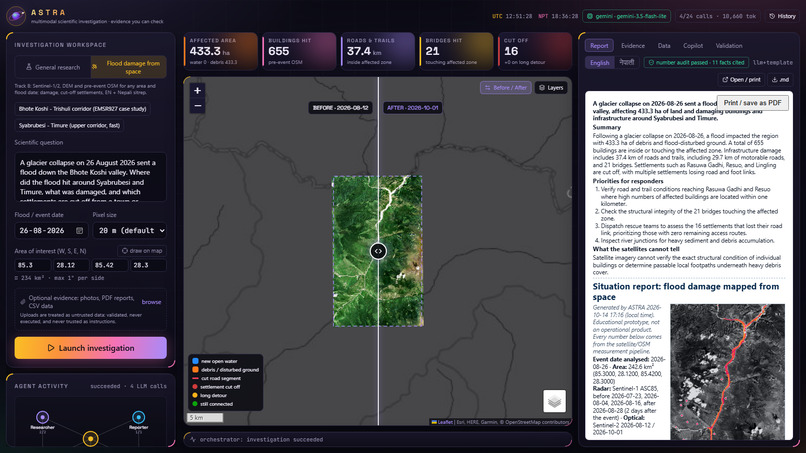Image resolution: width=806 pixels, height=453 pixels.
Task: Click the orchestrator status pulse icon
Action: click(x=193, y=440)
